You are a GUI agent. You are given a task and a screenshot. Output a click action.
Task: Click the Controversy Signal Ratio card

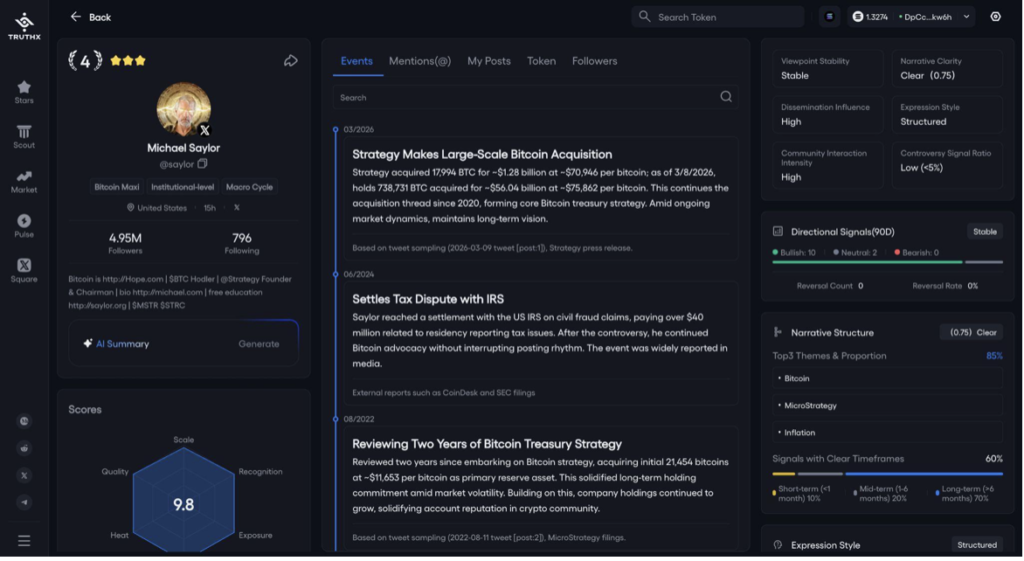point(947,165)
